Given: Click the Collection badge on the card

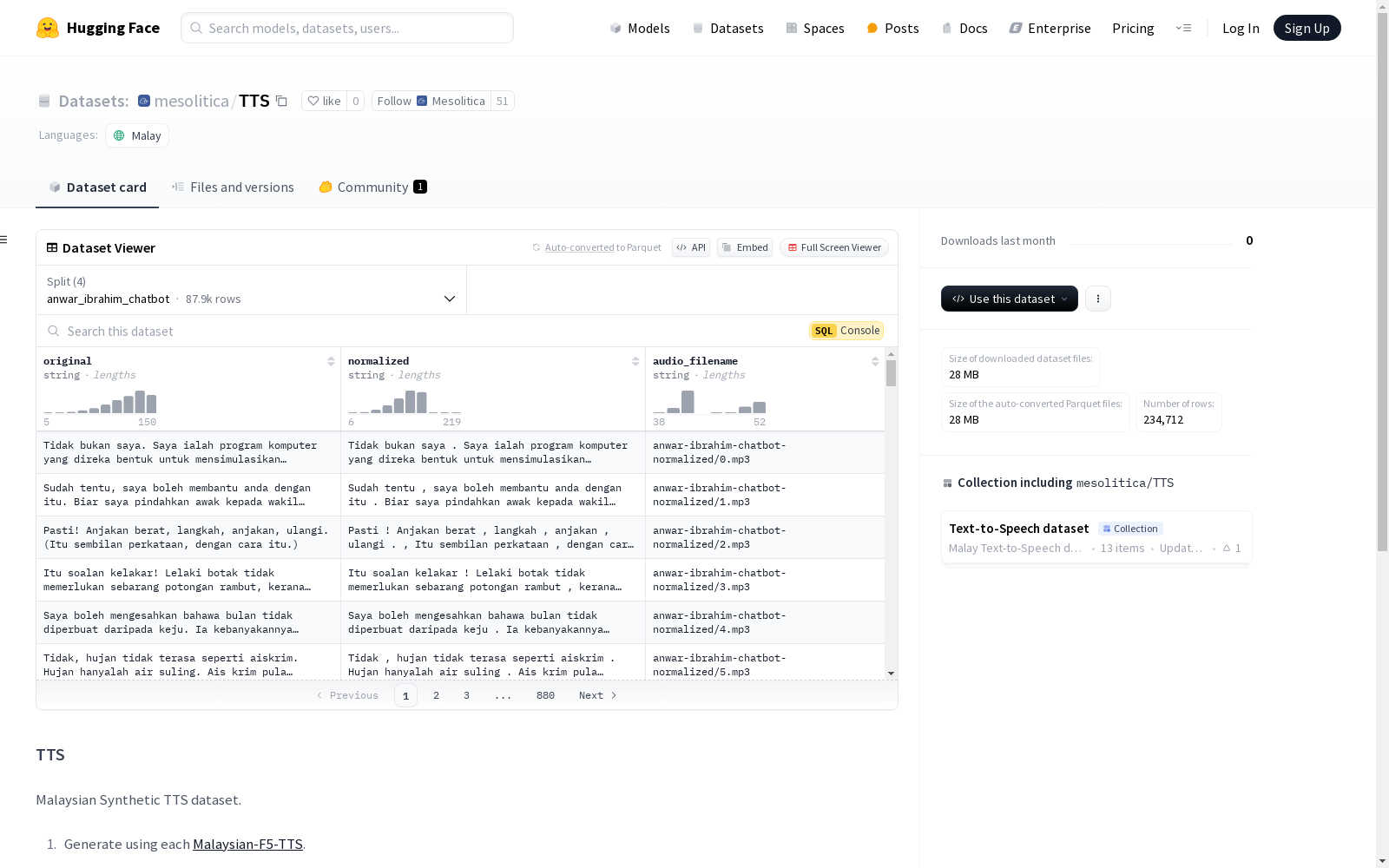Looking at the screenshot, I should [x=1130, y=529].
